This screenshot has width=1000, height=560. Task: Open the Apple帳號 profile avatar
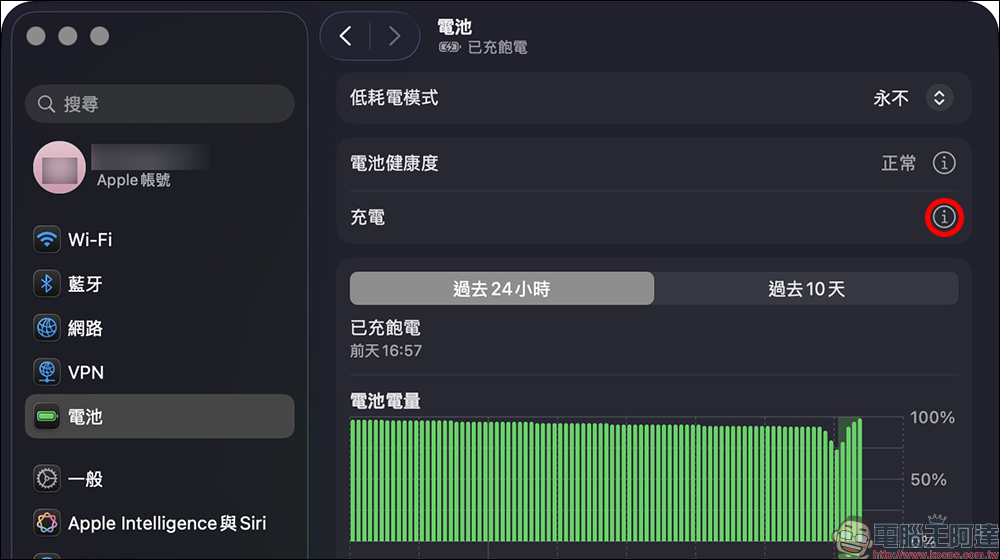coord(59,168)
